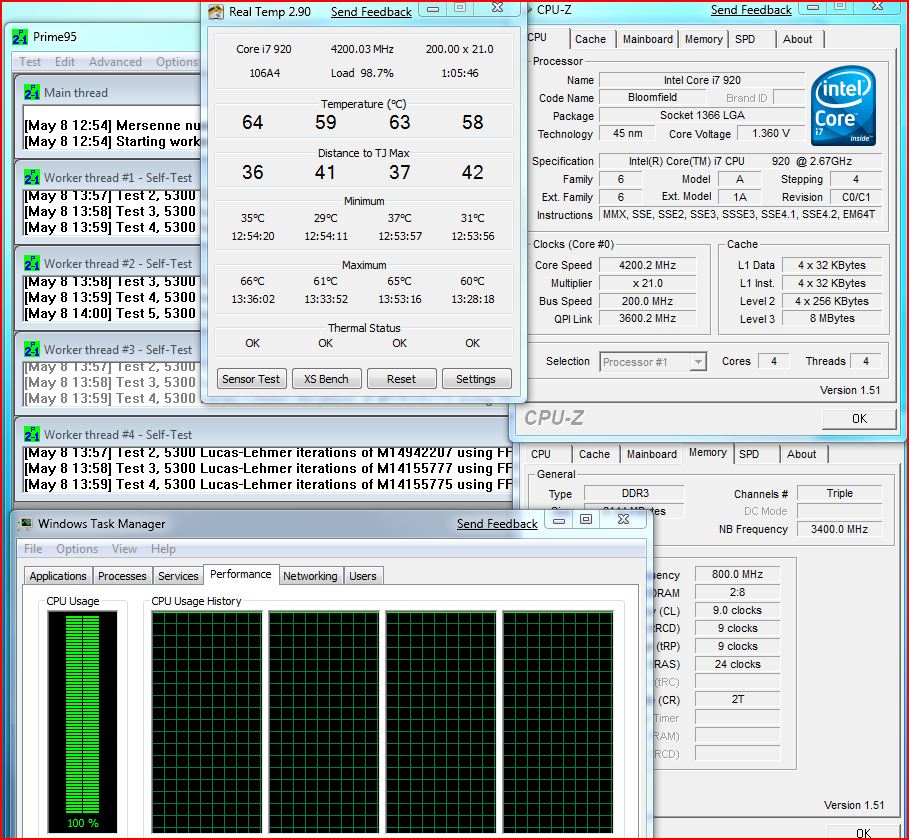Viewport: 909px width, 840px height.
Task: Click the 4200.03 MHz reading in Real Temp
Action: 362,49
